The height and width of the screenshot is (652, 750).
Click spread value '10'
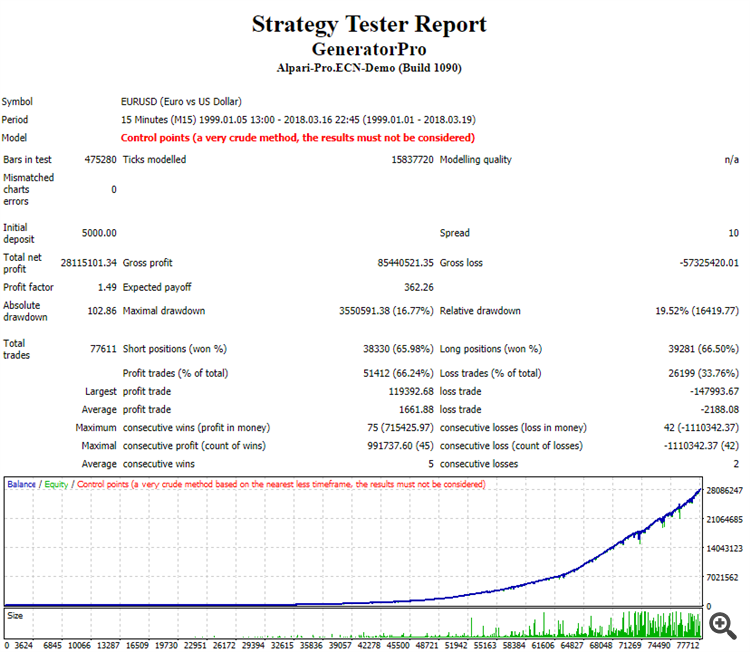pyautogui.click(x=734, y=233)
